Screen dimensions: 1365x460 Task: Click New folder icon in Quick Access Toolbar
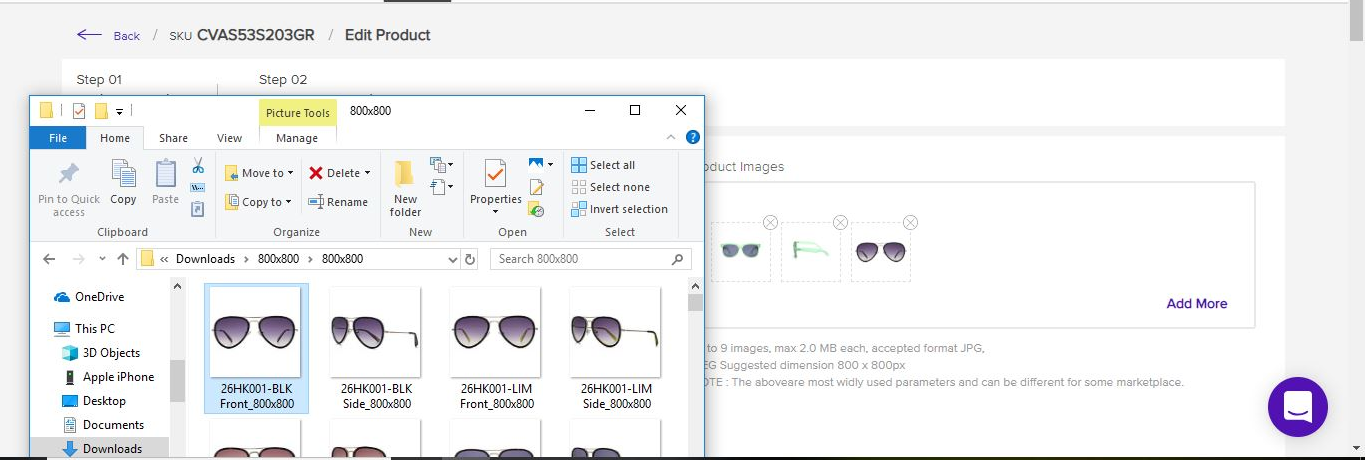(x=101, y=111)
